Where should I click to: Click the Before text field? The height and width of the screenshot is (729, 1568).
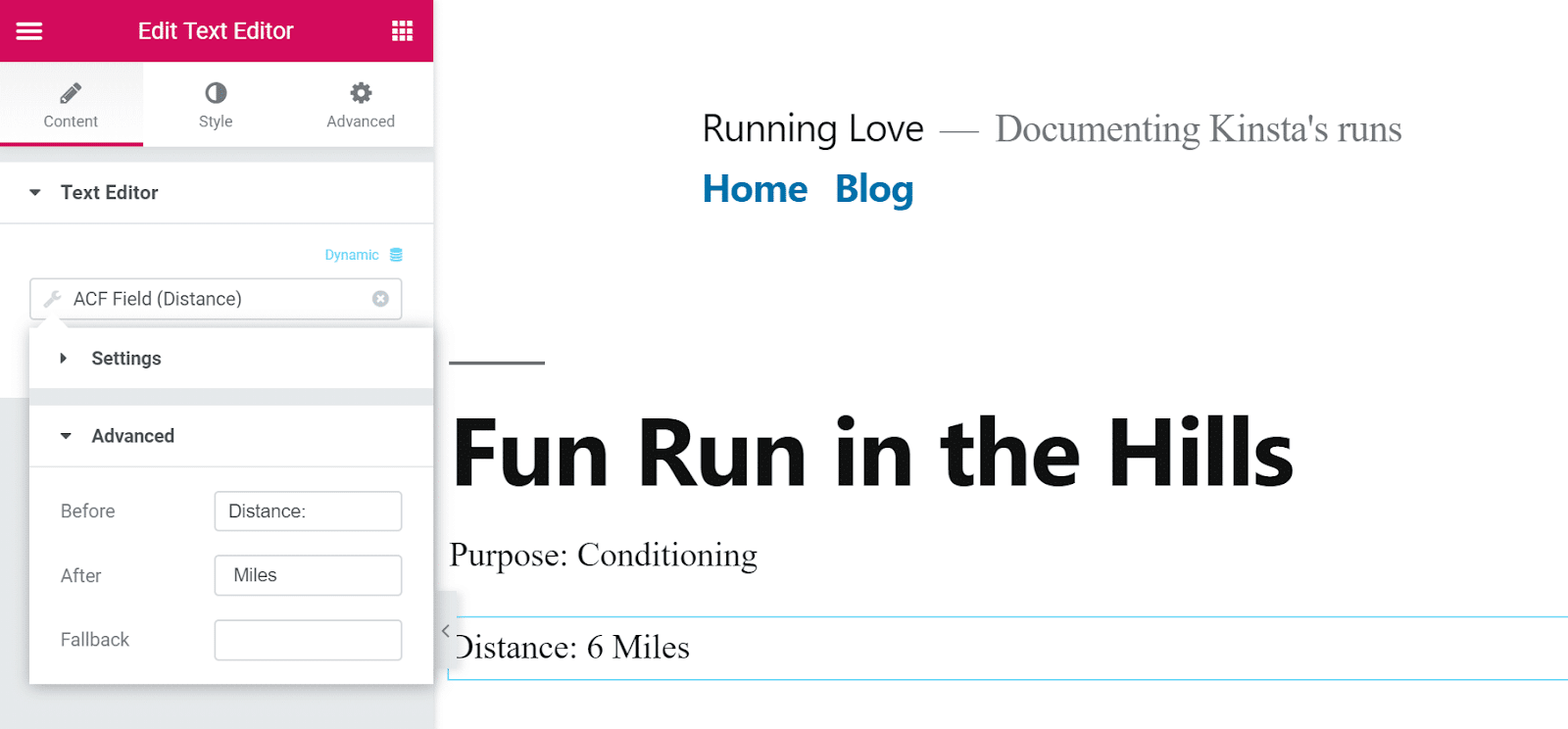click(x=308, y=511)
